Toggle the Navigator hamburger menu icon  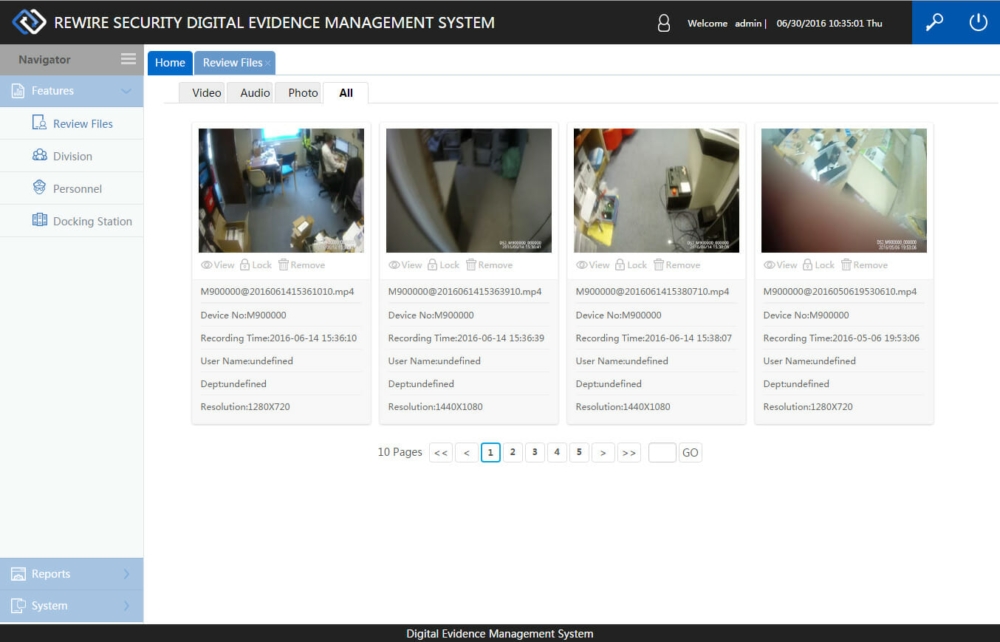point(128,59)
